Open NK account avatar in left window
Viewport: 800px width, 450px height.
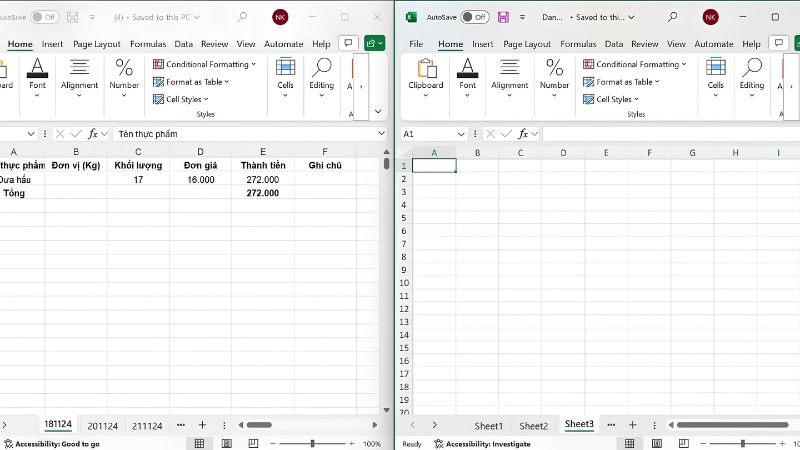280,17
